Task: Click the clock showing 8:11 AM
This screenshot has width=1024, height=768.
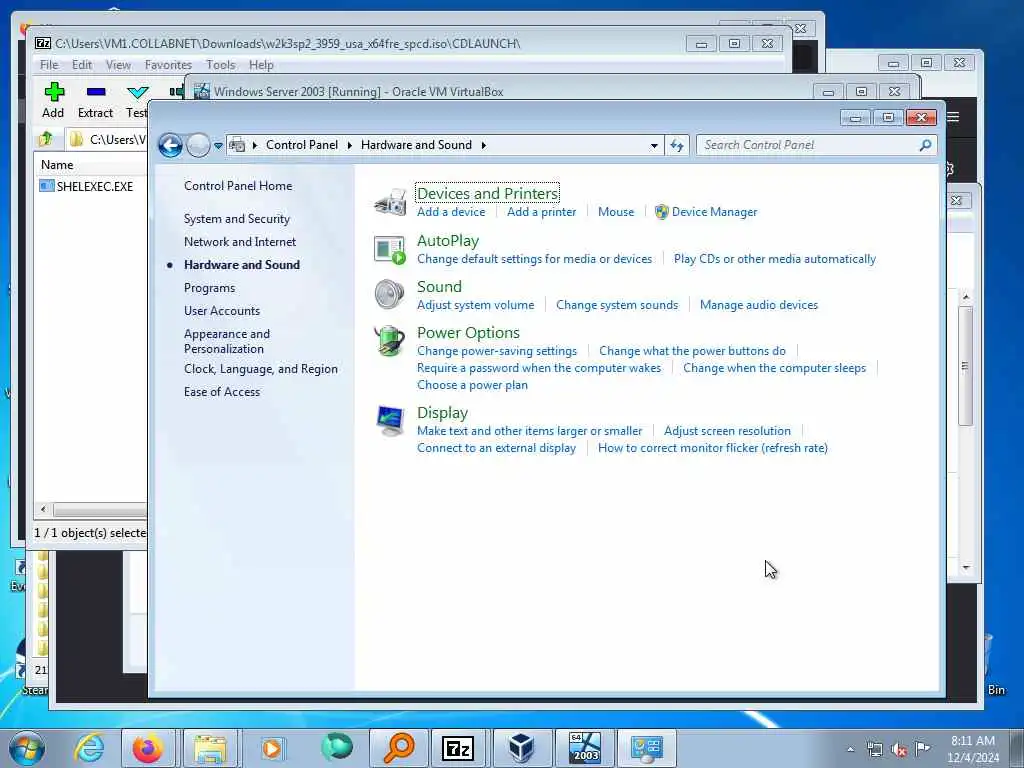Action: [x=972, y=741]
